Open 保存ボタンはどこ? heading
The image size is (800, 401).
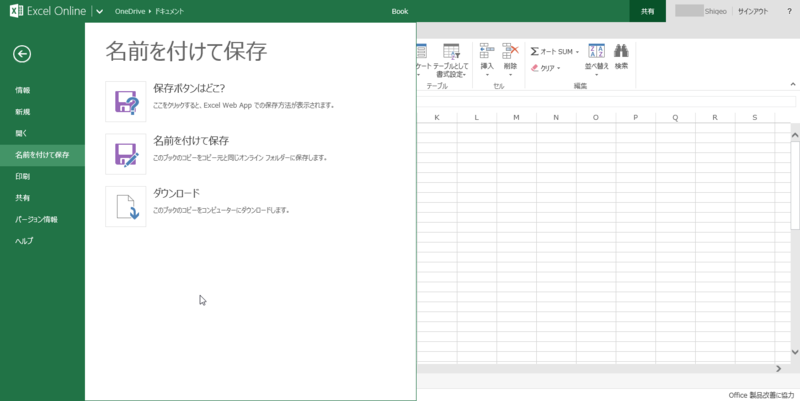coord(189,88)
